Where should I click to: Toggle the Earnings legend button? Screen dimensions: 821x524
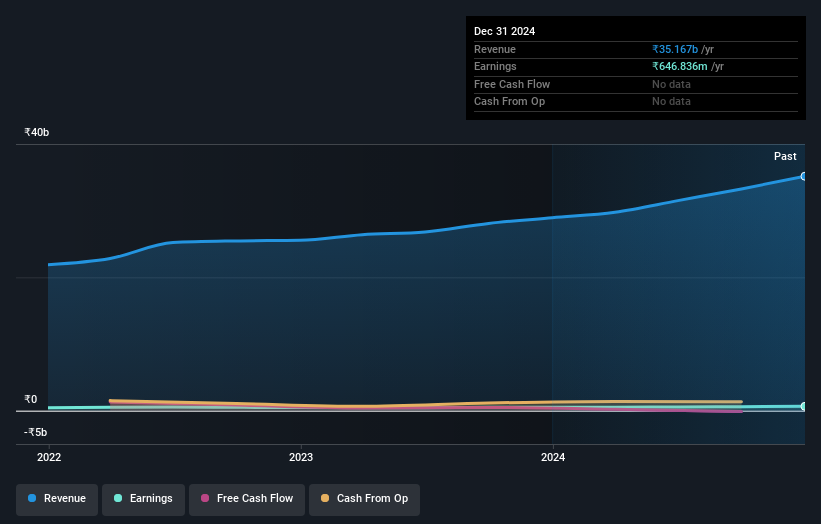click(143, 499)
